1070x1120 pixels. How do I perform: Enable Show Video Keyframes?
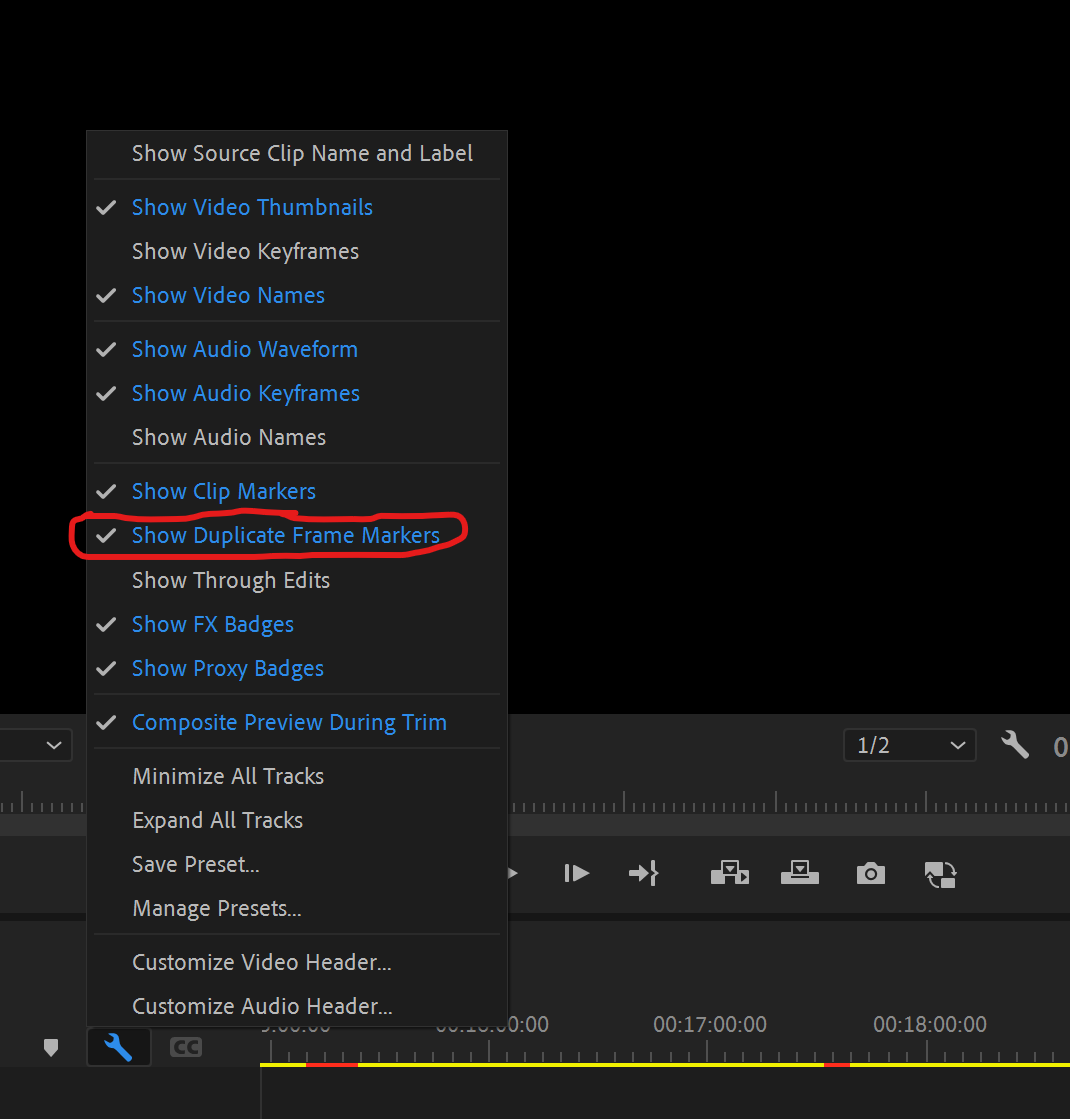pyautogui.click(x=297, y=251)
